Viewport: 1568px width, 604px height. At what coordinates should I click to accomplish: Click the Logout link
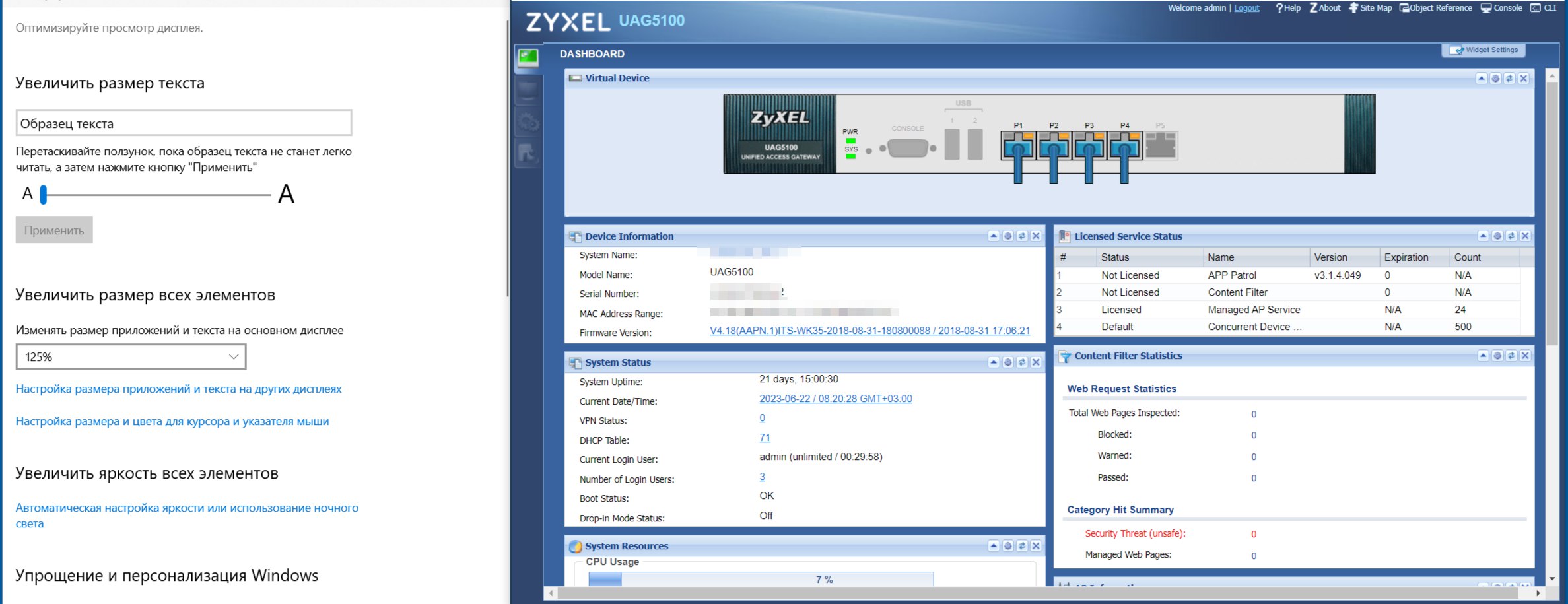(1246, 8)
